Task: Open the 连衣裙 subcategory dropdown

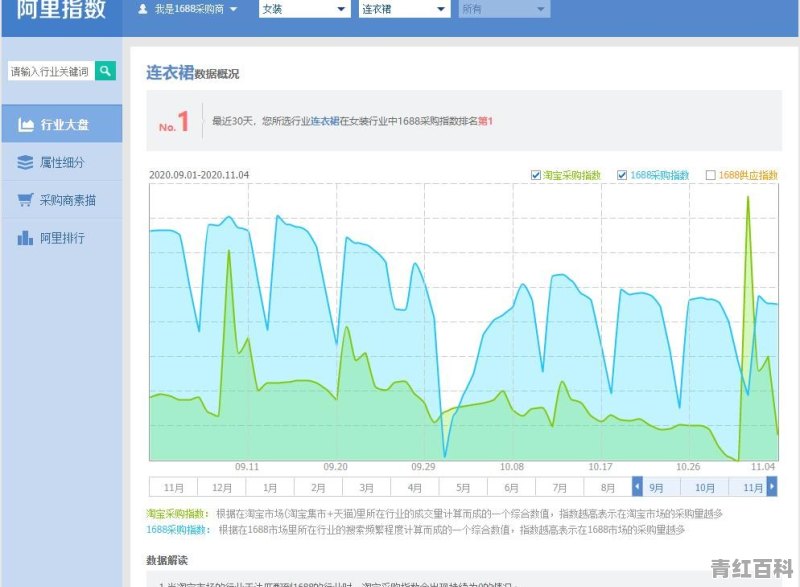Action: pos(404,9)
